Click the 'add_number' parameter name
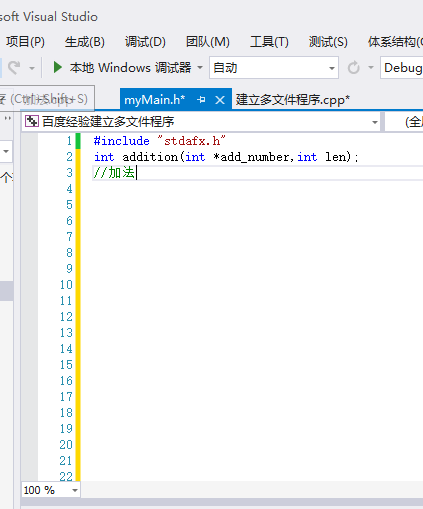423x509 pixels. 254,157
